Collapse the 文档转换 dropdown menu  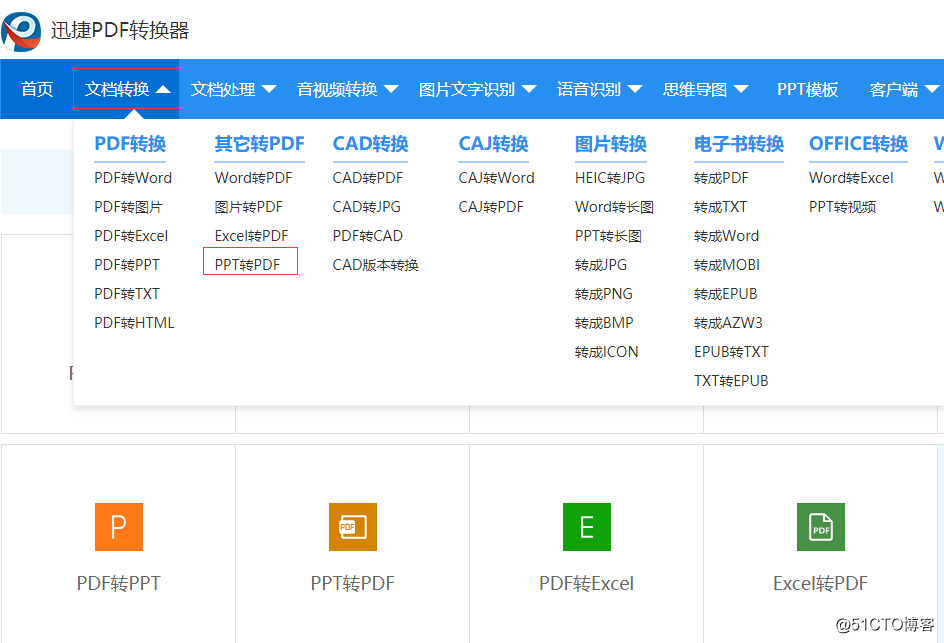127,89
